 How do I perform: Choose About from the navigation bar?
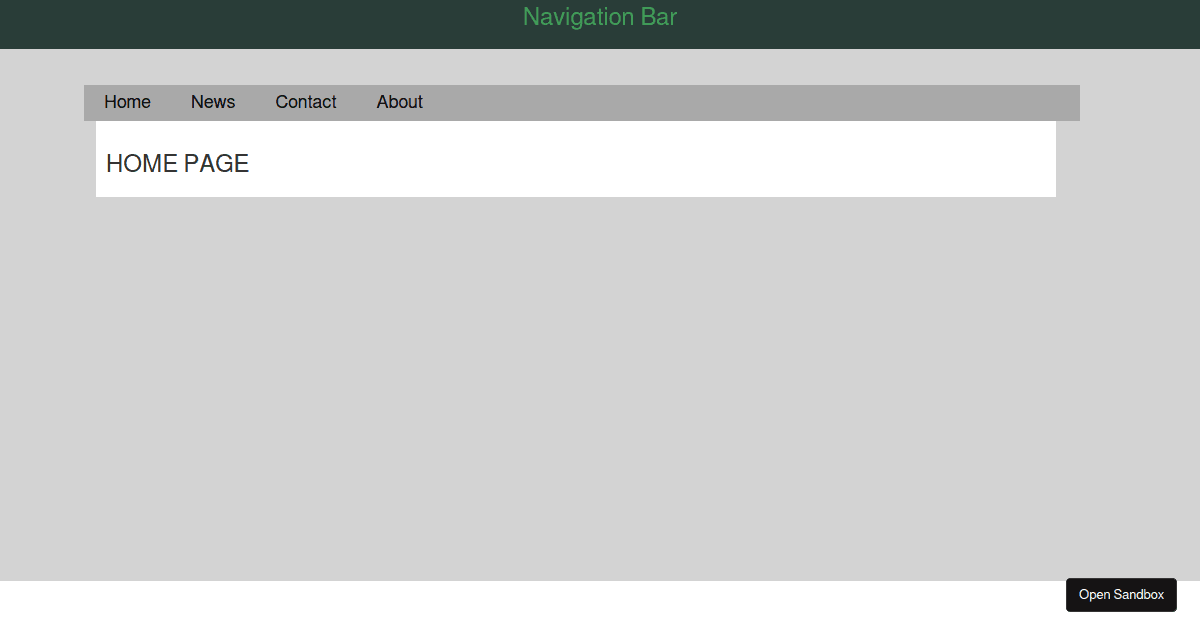(399, 102)
